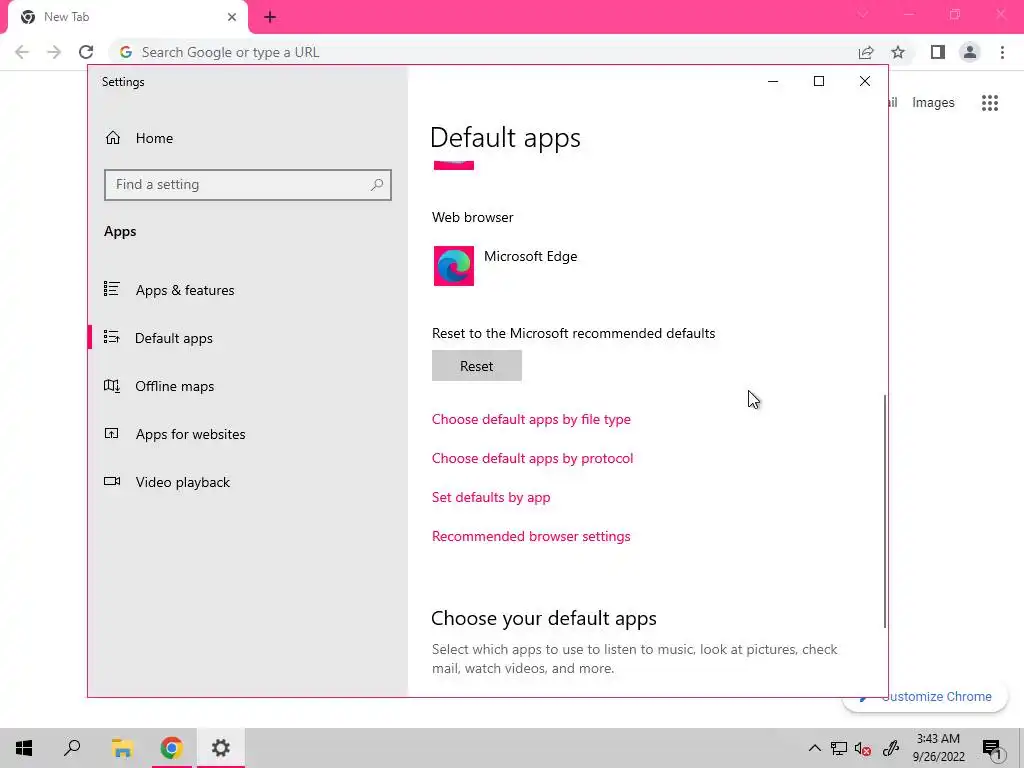Open Google Images link in Chrome

pos(933,103)
